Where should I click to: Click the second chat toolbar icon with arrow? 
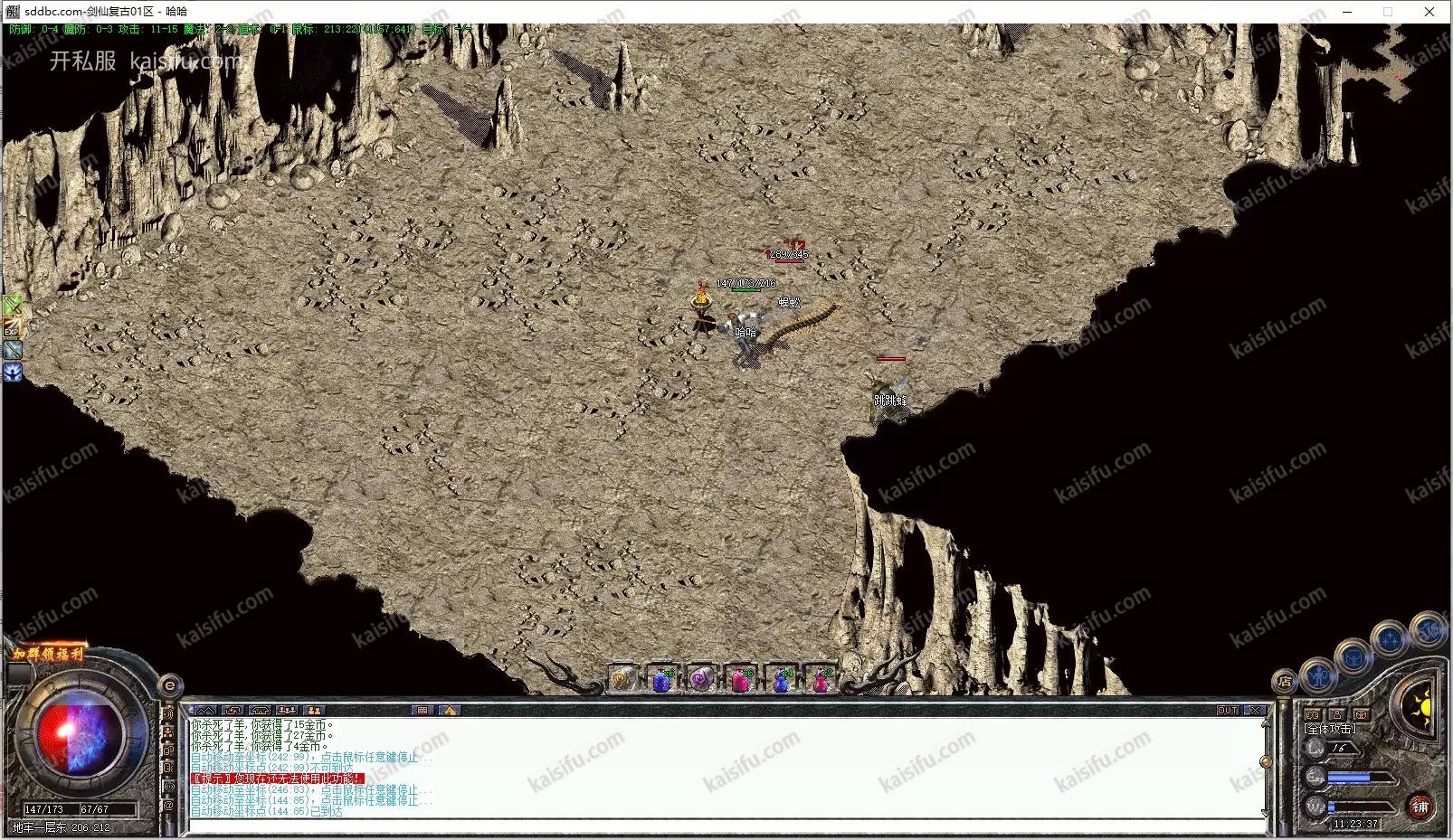[x=233, y=710]
